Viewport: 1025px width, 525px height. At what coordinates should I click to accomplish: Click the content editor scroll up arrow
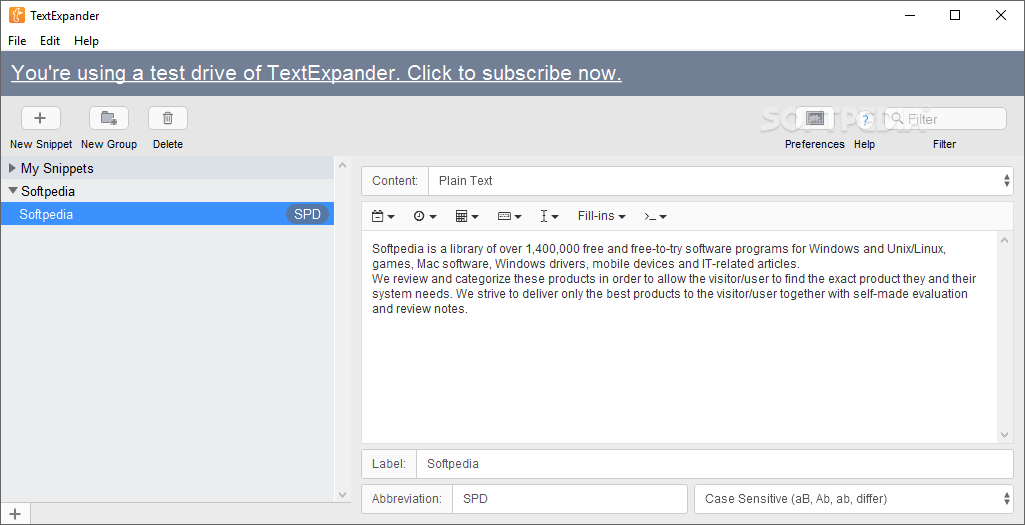tap(1005, 240)
